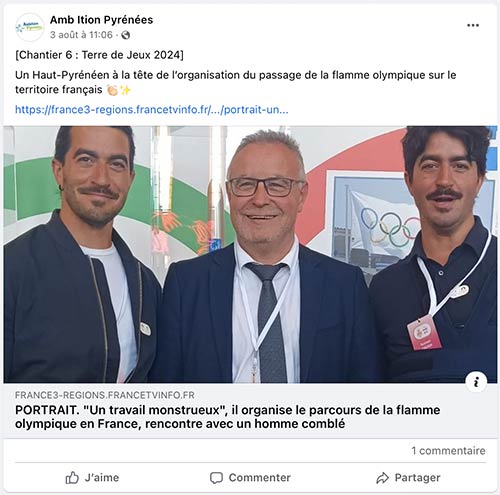View the 1 commentaire count
Image resolution: width=500 pixels, height=495 pixels.
[x=448, y=451]
